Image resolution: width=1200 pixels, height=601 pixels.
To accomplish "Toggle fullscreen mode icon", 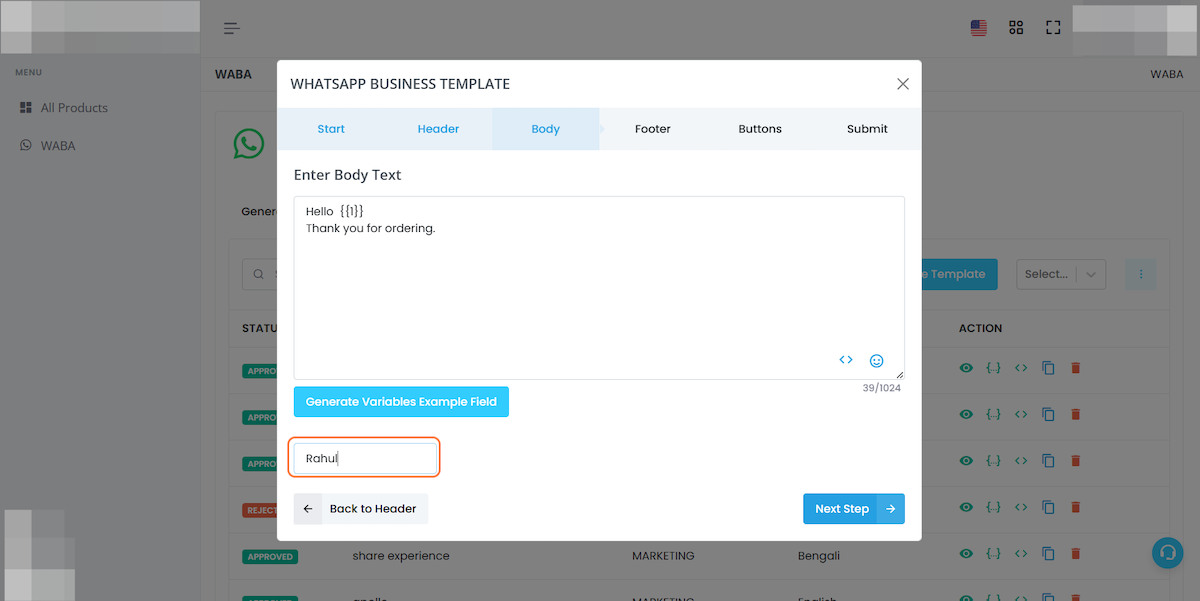I will click(x=1053, y=28).
